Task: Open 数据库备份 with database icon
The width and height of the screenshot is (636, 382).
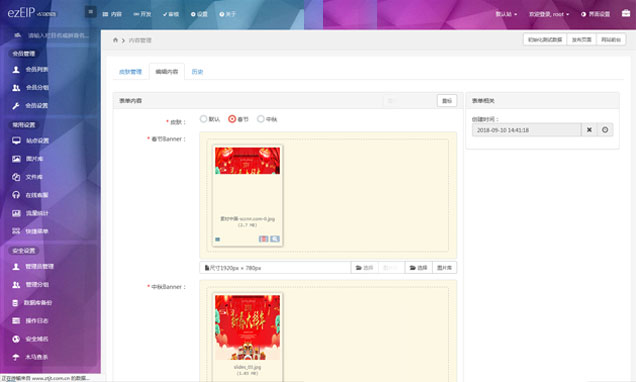Action: point(32,303)
